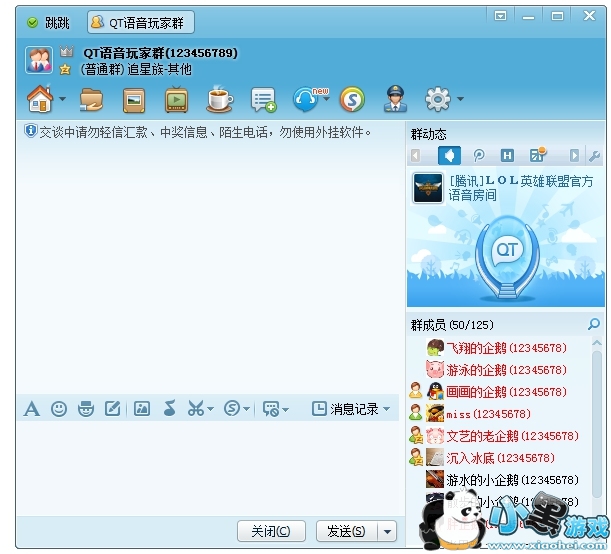611x554 pixels.
Task: Click the 发送(S) send button
Action: coord(346,531)
